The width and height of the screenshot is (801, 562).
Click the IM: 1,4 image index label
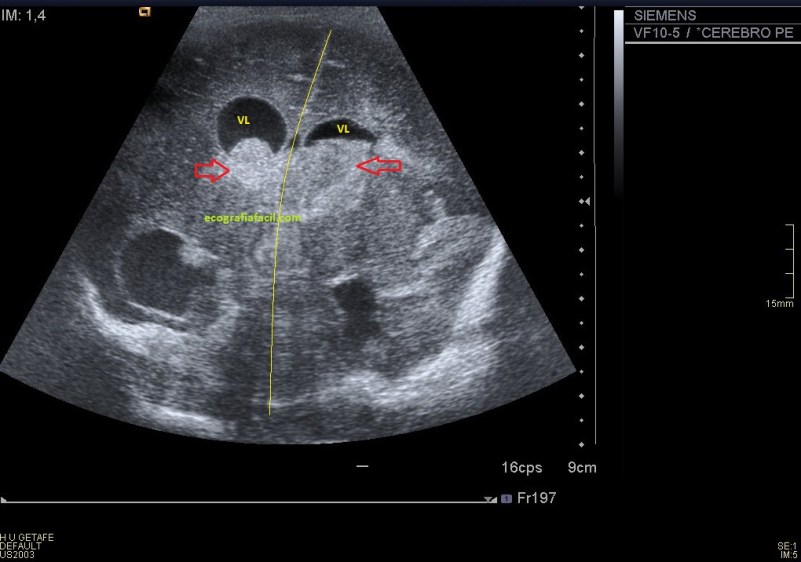23,13
